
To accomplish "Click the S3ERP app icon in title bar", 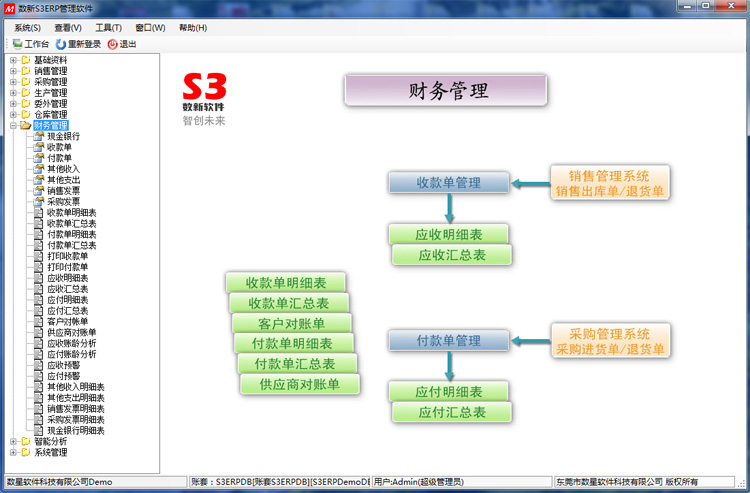I will tap(9, 8).
